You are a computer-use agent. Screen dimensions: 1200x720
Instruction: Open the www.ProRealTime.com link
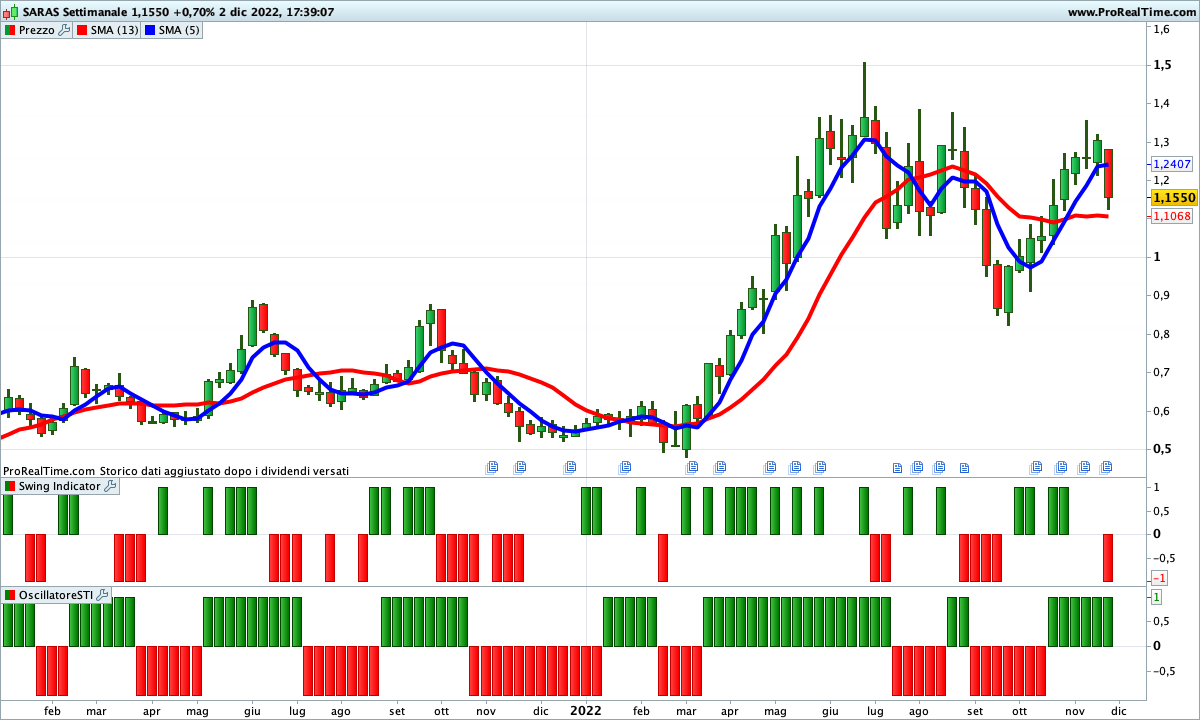(x=1130, y=12)
